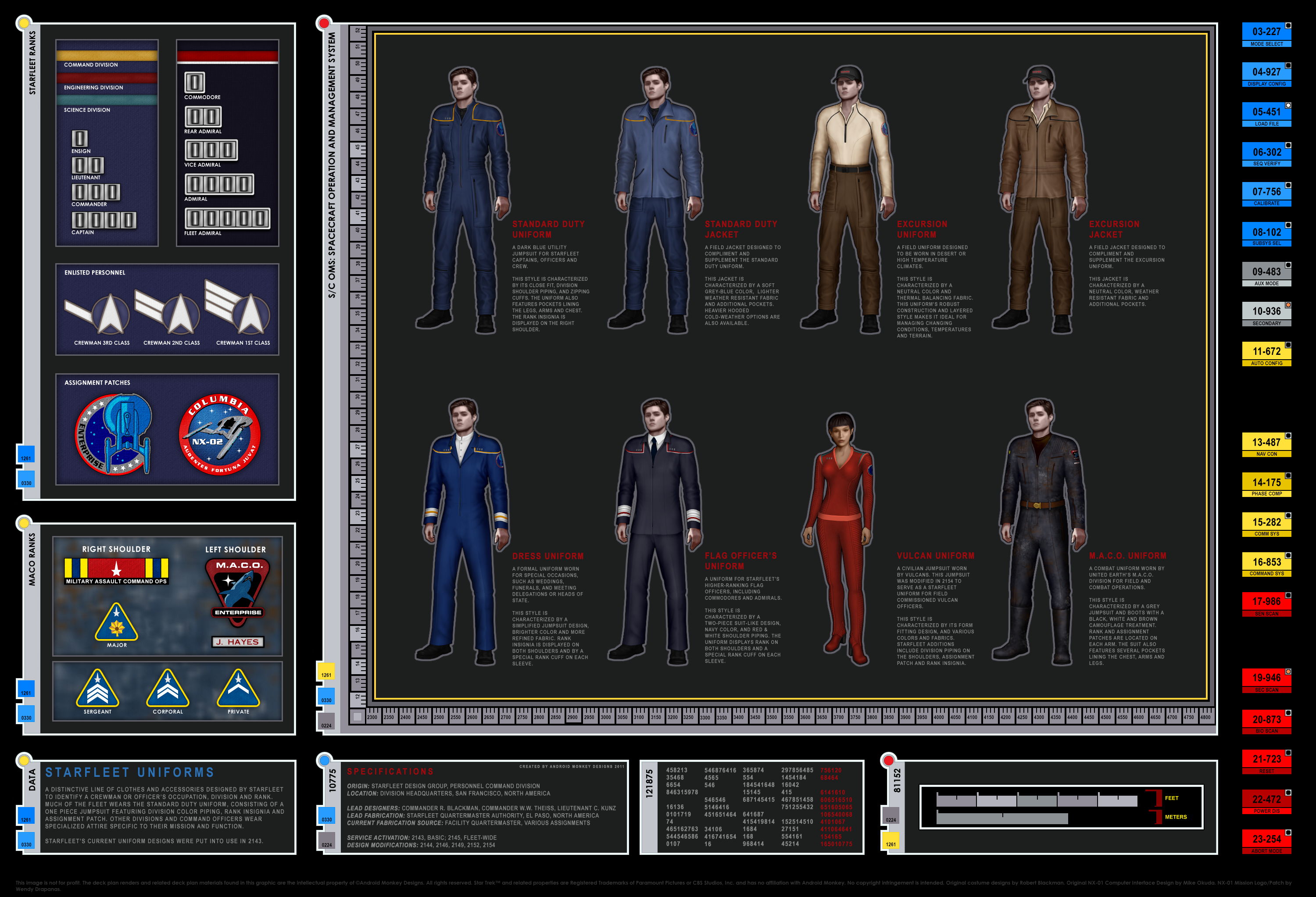Toggle indicator on 10-936 Secondary button
Viewport: 1316px width, 897px height.
click(1287, 305)
